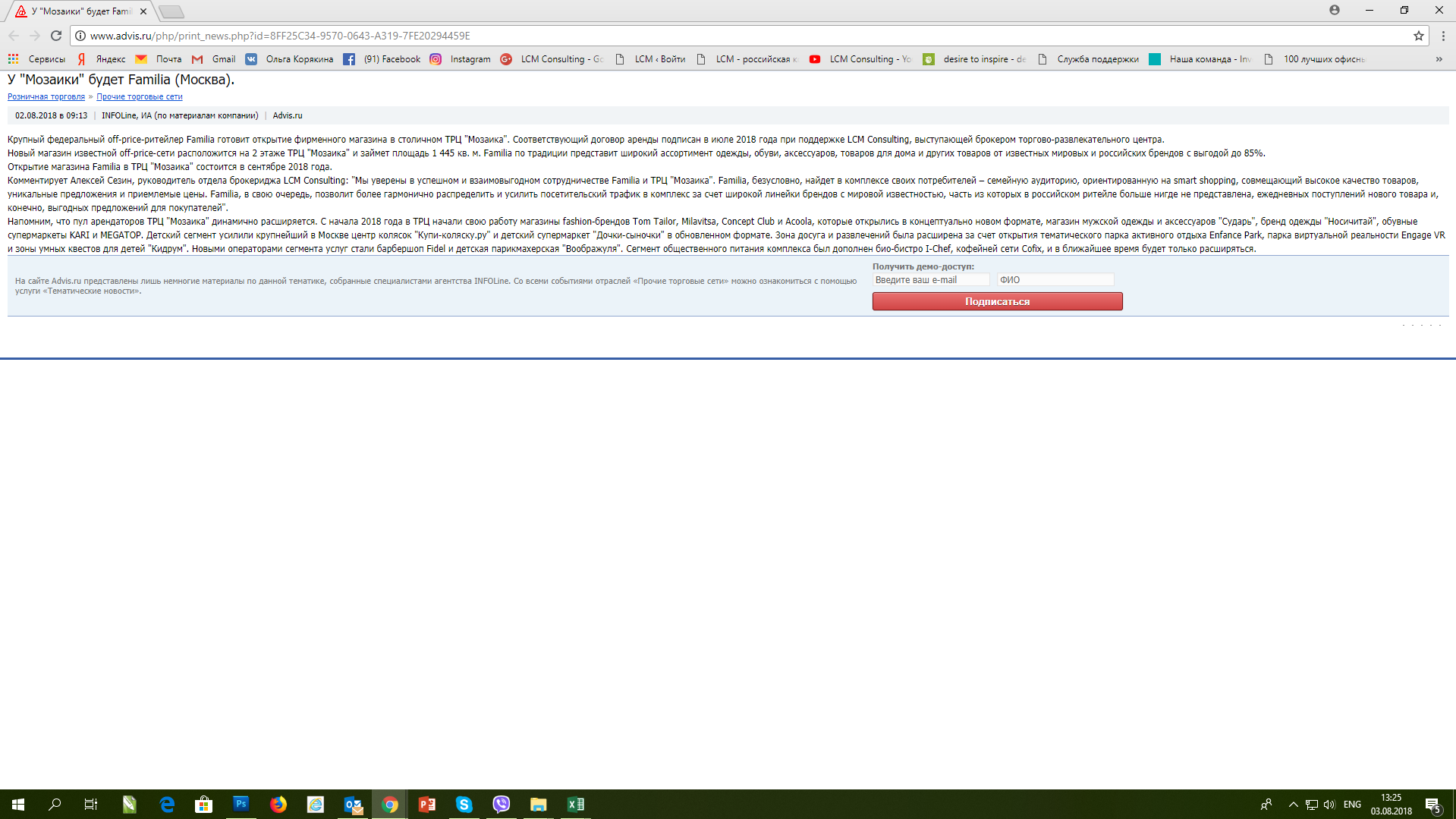Image resolution: width=1456 pixels, height=819 pixels.
Task: Open Microsoft Store from the taskbar
Action: (203, 805)
